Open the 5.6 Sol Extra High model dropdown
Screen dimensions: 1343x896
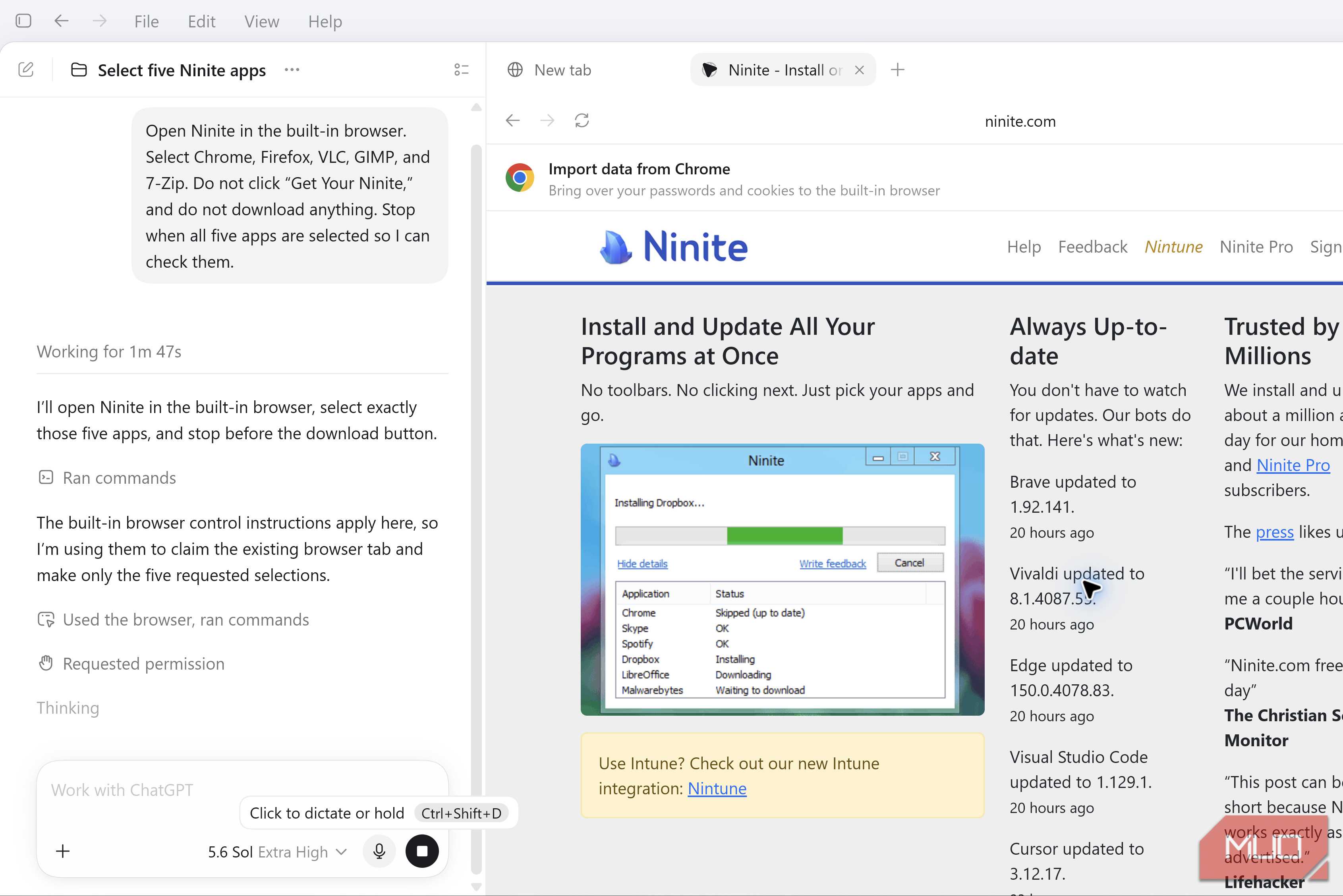click(277, 852)
